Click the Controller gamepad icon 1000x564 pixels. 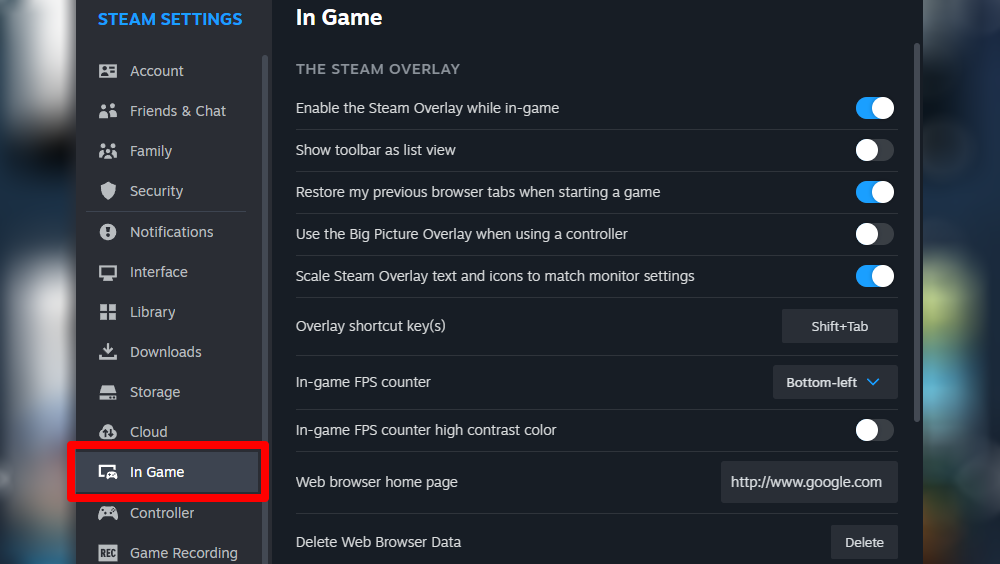coord(108,513)
